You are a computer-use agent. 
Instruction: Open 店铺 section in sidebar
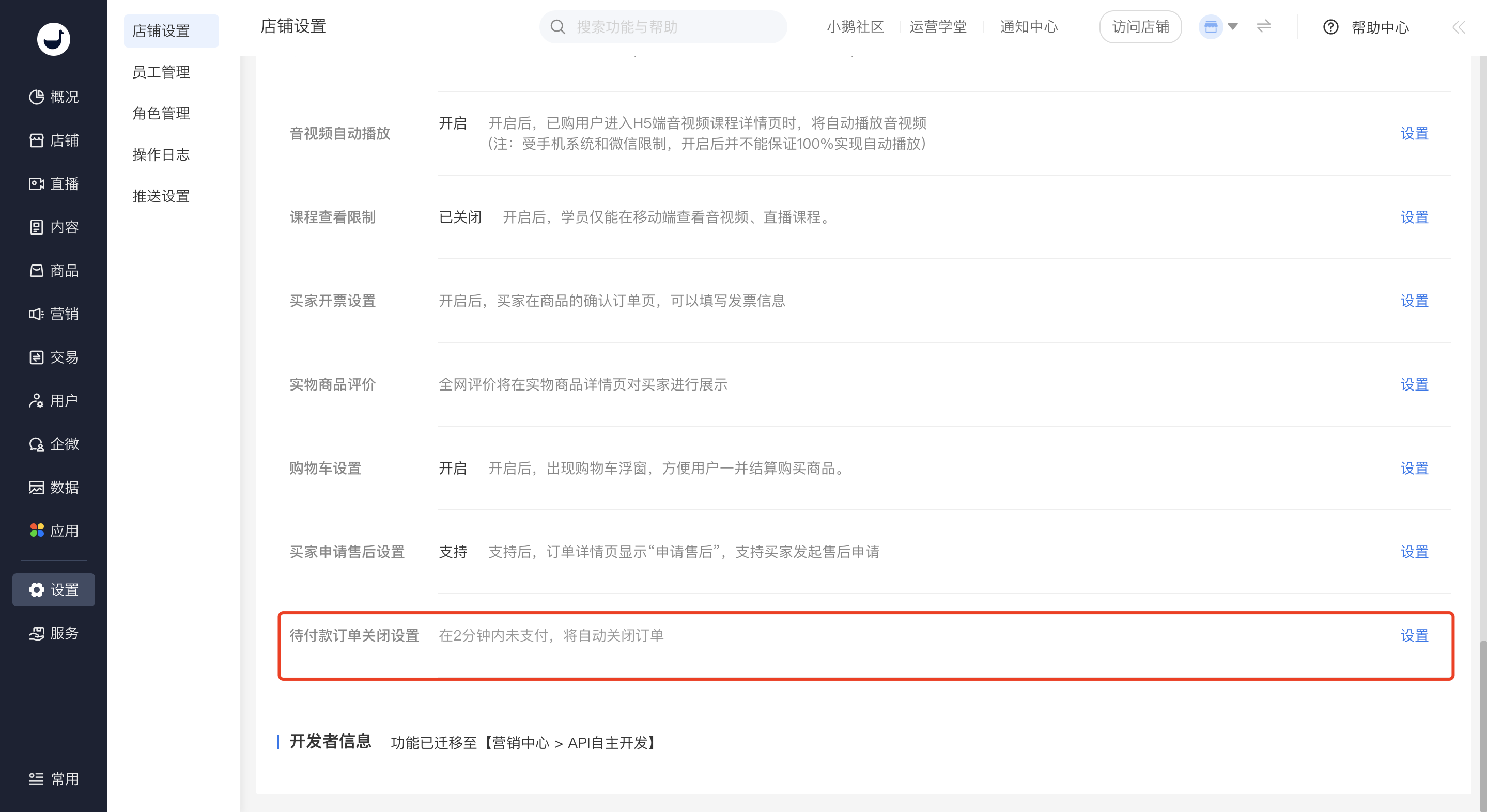pos(54,140)
